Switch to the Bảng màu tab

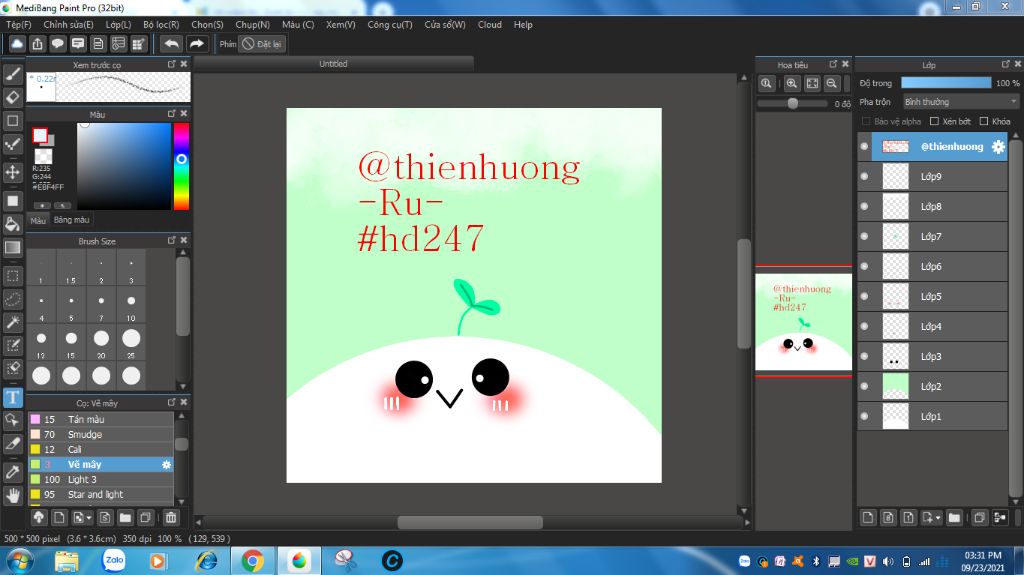71,220
